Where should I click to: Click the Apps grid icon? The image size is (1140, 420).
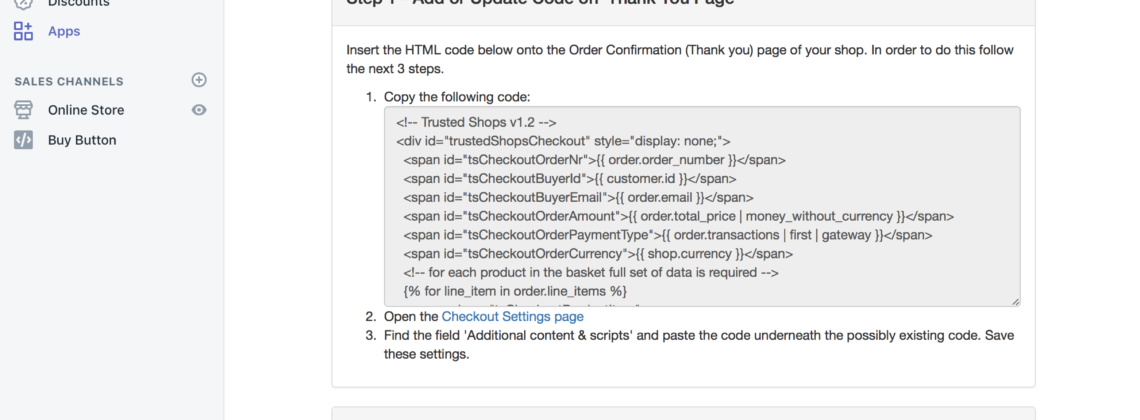coord(23,31)
